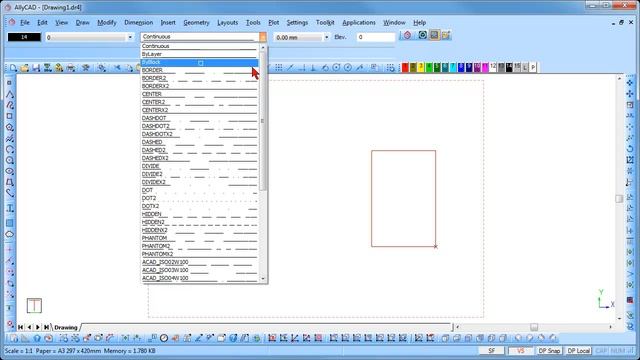
Task: Click the T preview thumbnail in canvas corner
Action: tap(34, 305)
